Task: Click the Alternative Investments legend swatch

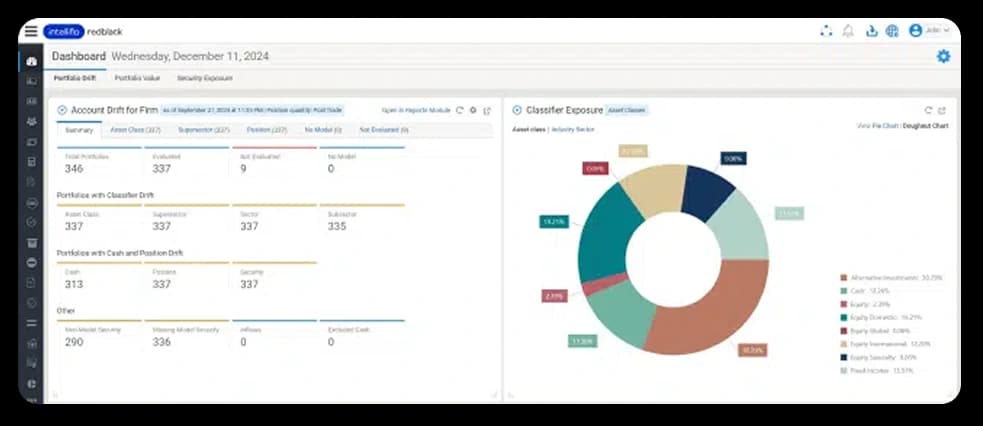Action: 844,277
